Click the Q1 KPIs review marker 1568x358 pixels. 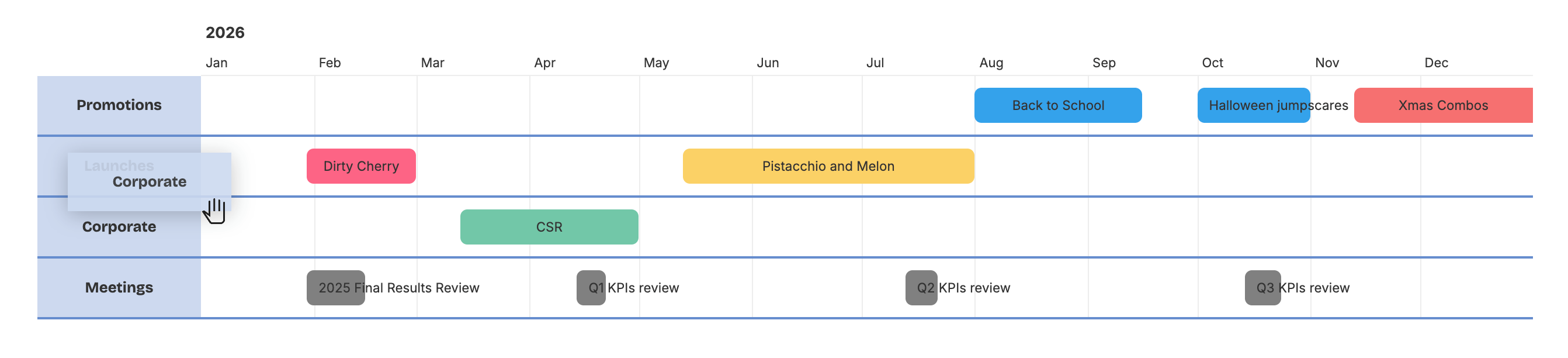point(590,287)
